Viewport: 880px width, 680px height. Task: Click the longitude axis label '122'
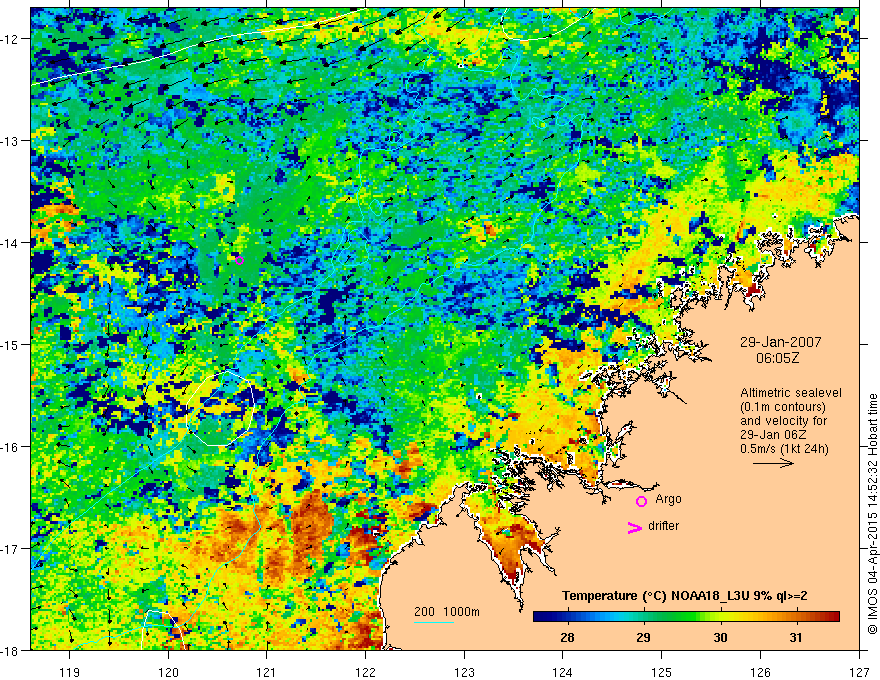(x=365, y=672)
